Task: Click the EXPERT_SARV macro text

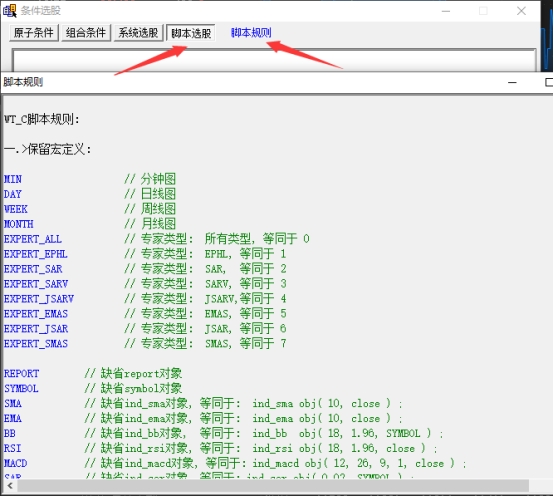Action: (36, 284)
